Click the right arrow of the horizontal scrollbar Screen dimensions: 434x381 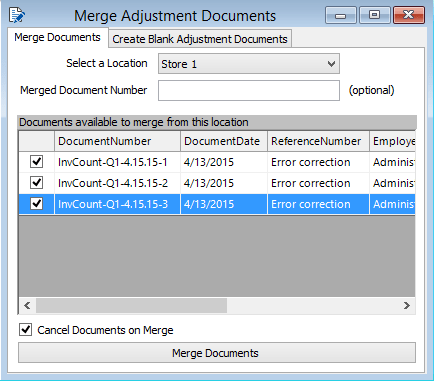(407, 305)
